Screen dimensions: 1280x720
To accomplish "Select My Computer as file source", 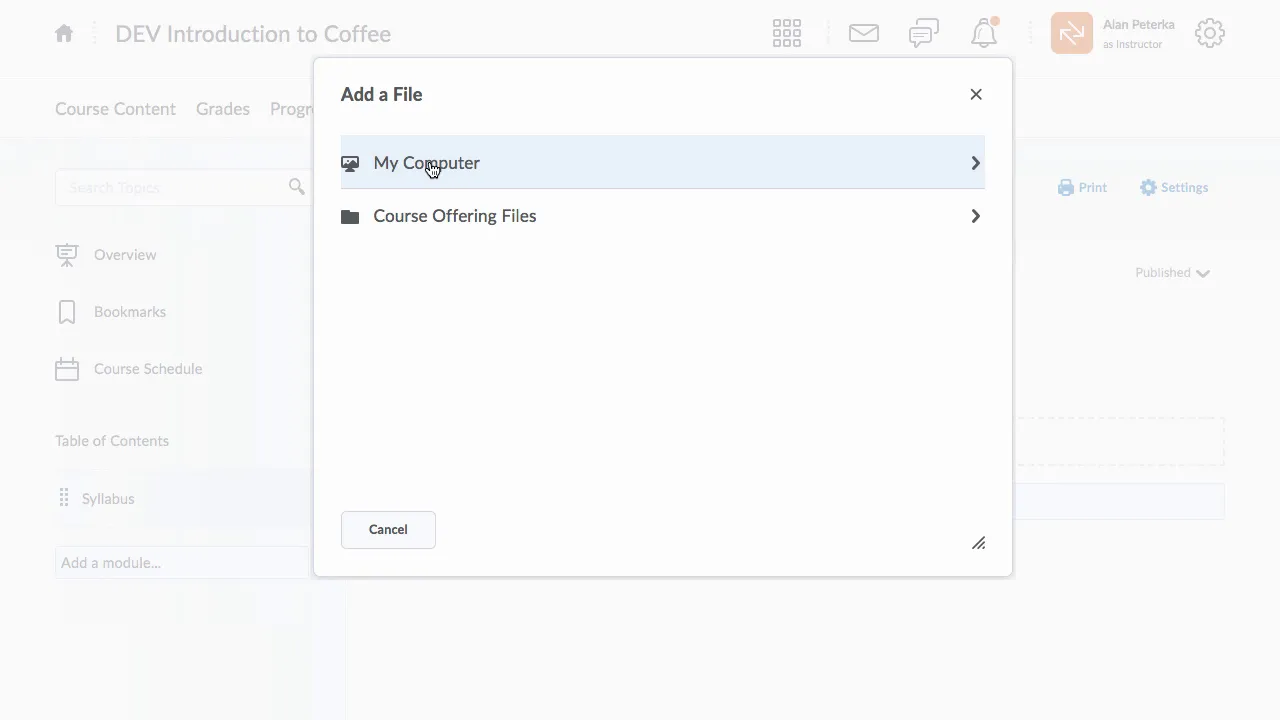I will tap(663, 163).
